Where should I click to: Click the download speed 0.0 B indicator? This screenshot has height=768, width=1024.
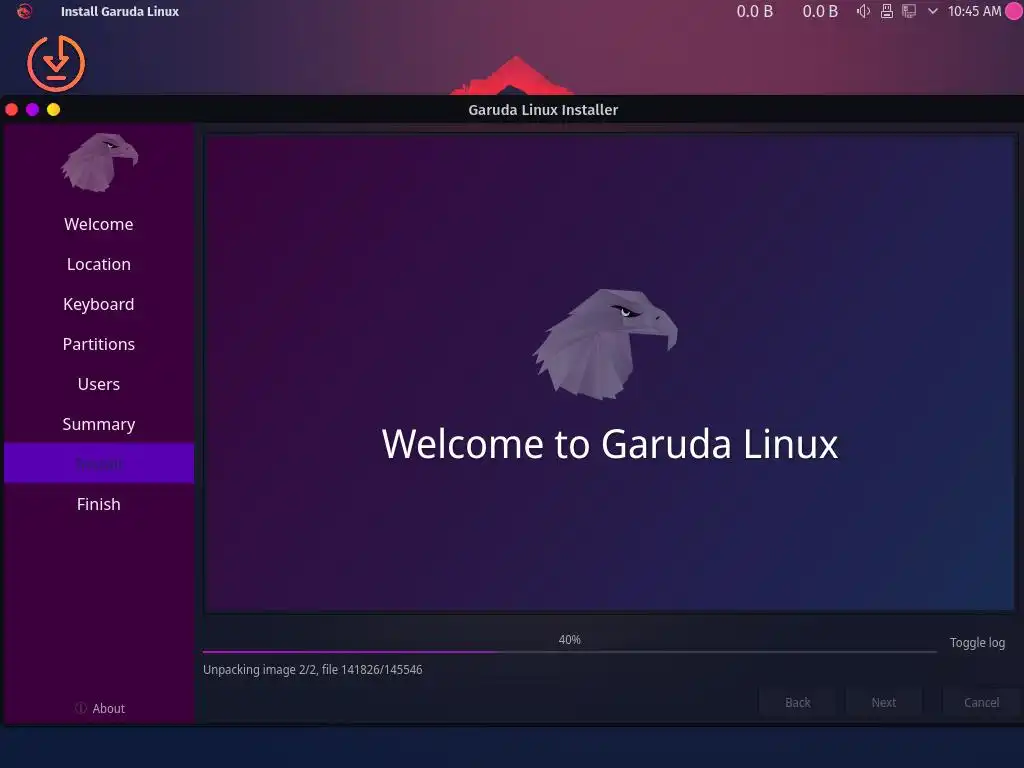click(x=820, y=11)
